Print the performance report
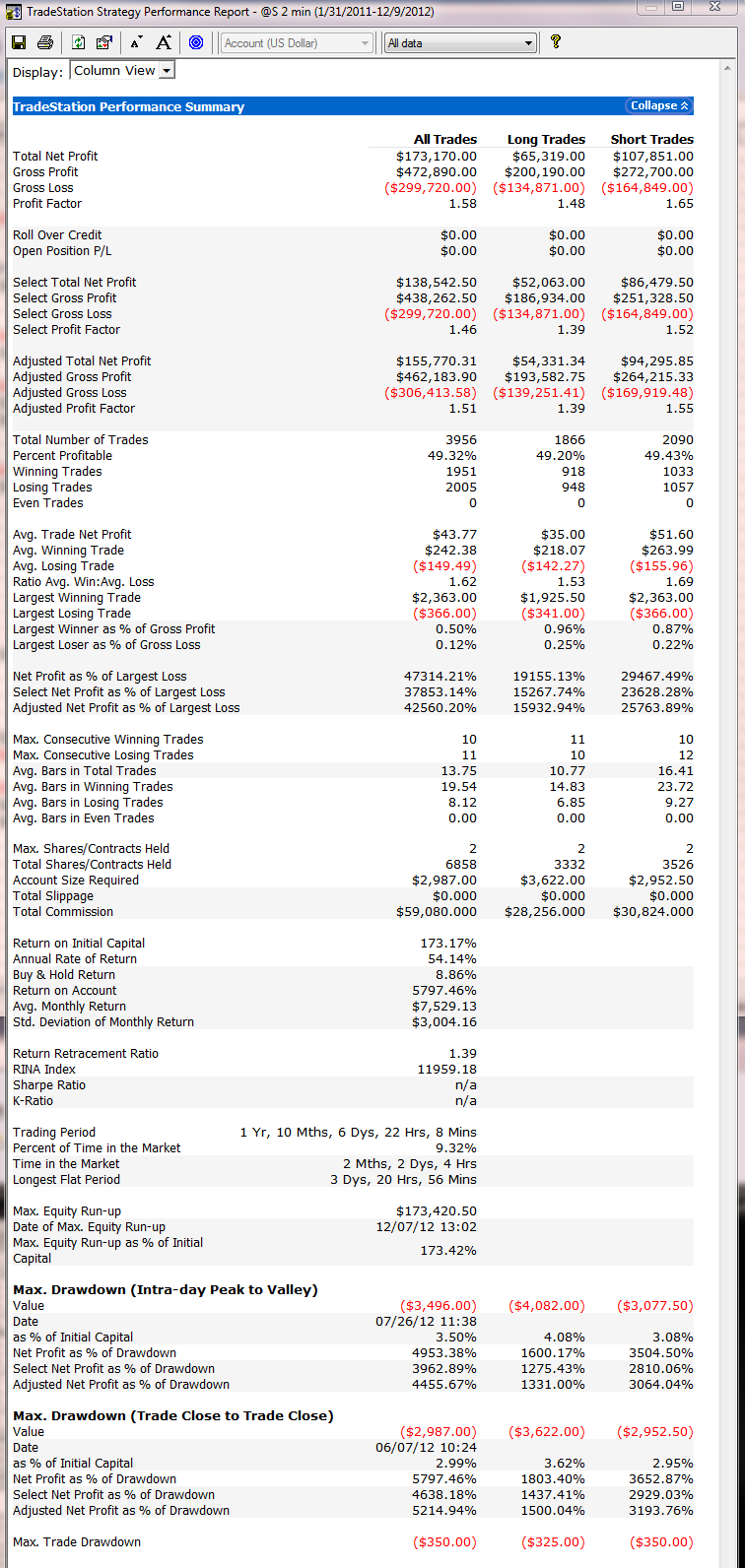This screenshot has height=1568, width=745. 44,42
